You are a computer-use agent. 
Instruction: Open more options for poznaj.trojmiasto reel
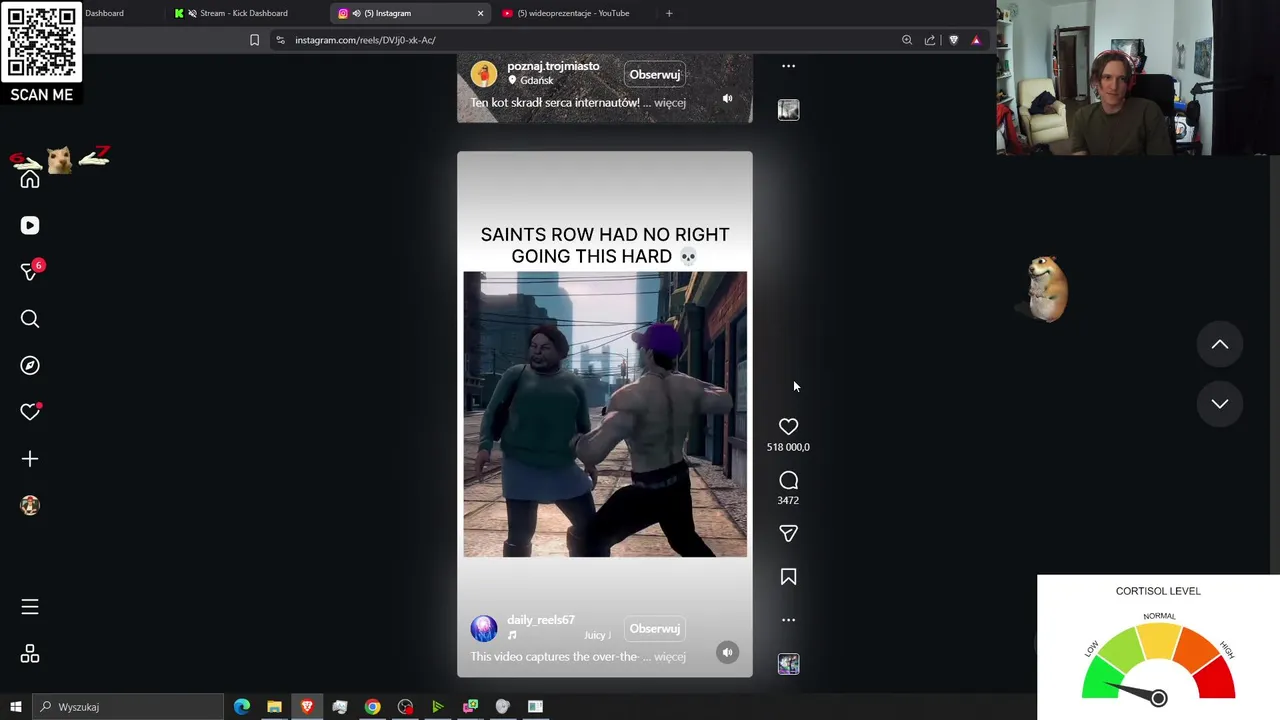(x=788, y=66)
